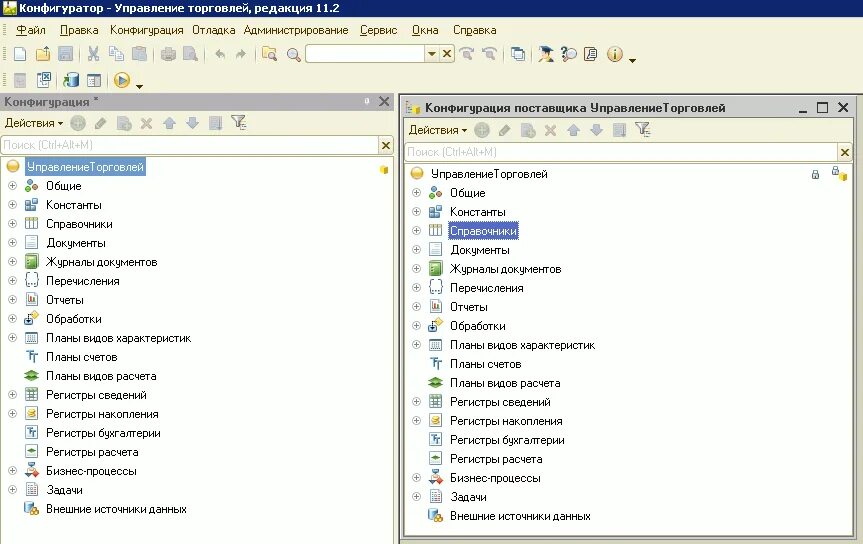
Task: Click the filter icon in Конфигурация panel
Action: 239,122
